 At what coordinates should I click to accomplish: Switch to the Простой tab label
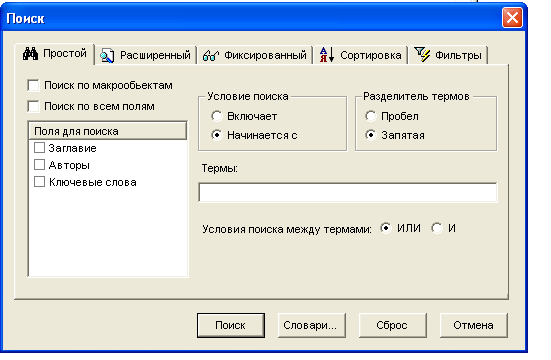[65, 53]
